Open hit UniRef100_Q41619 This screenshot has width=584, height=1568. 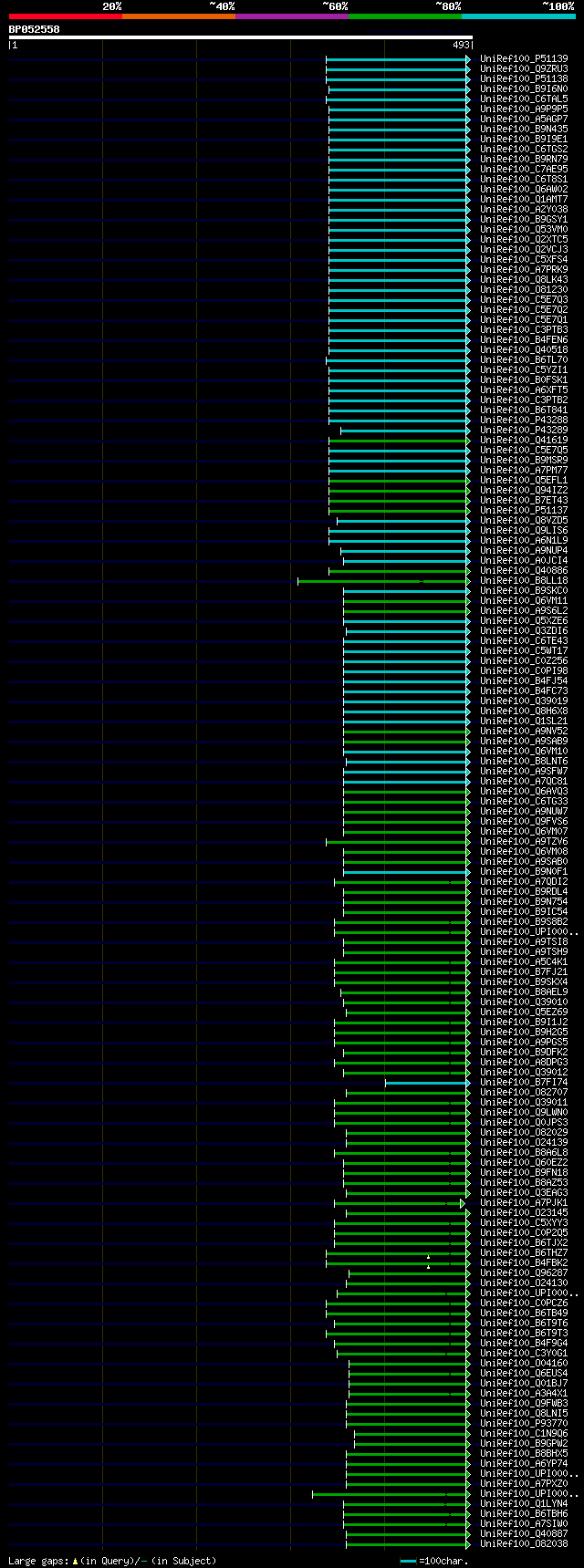(x=524, y=440)
